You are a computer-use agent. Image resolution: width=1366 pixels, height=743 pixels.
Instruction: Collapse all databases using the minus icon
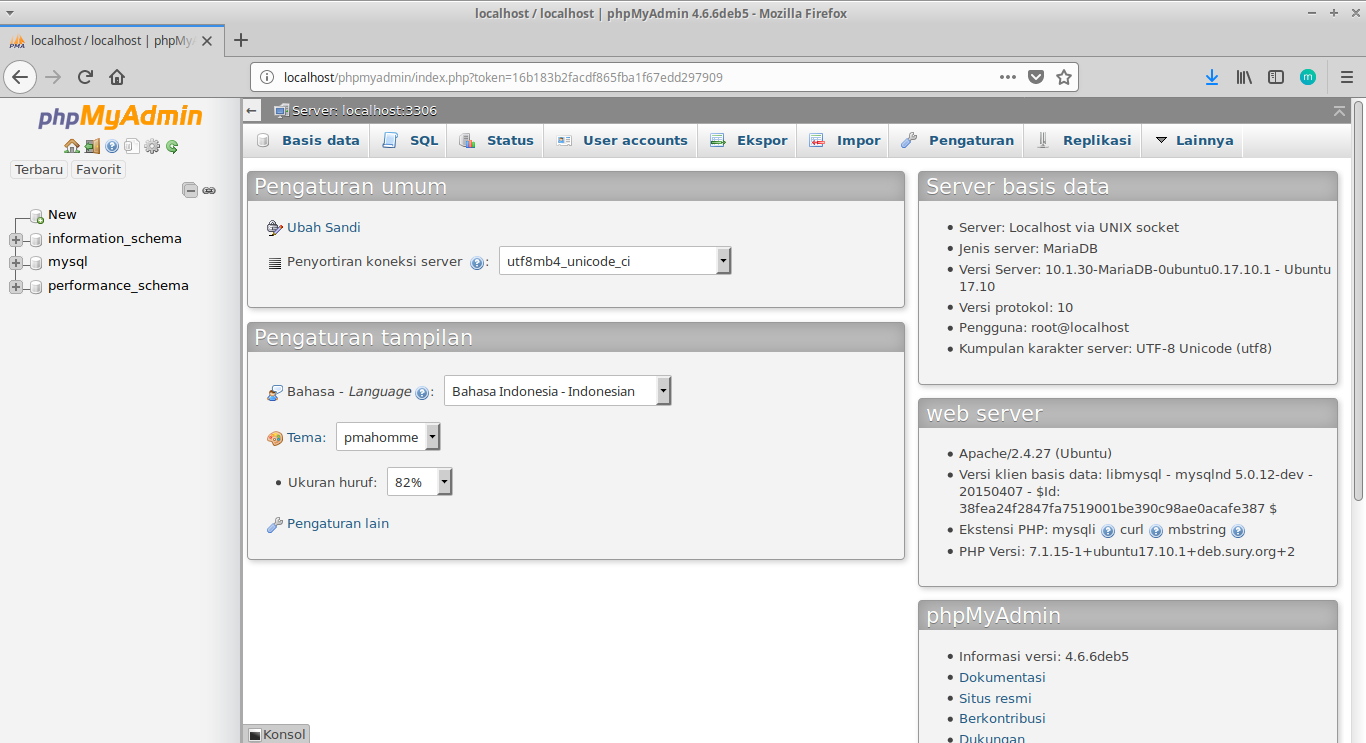pos(190,190)
